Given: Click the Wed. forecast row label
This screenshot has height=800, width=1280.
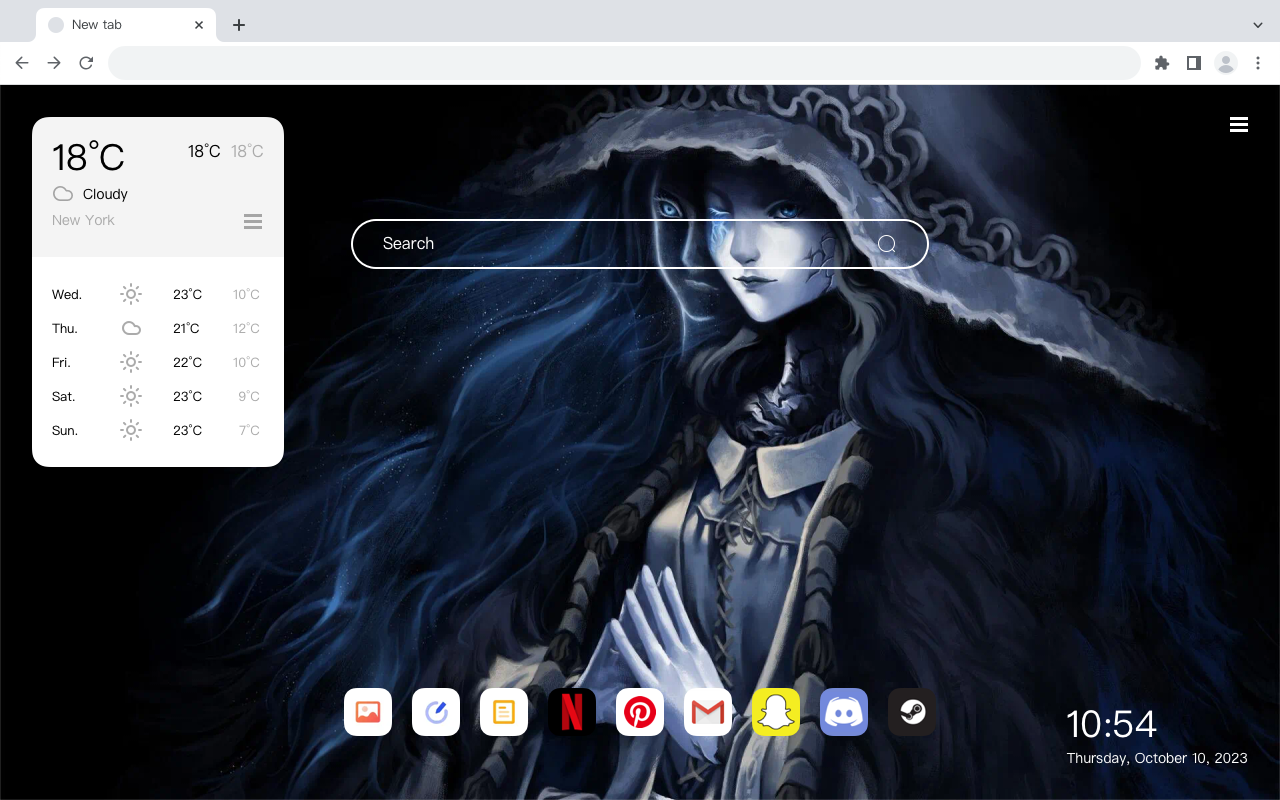Looking at the screenshot, I should (67, 294).
